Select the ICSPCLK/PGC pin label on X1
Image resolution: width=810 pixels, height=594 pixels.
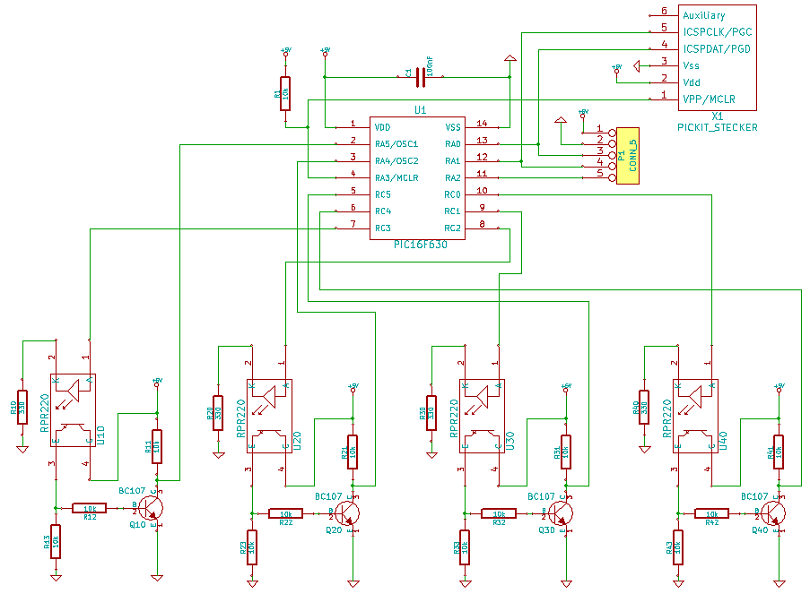(716, 31)
